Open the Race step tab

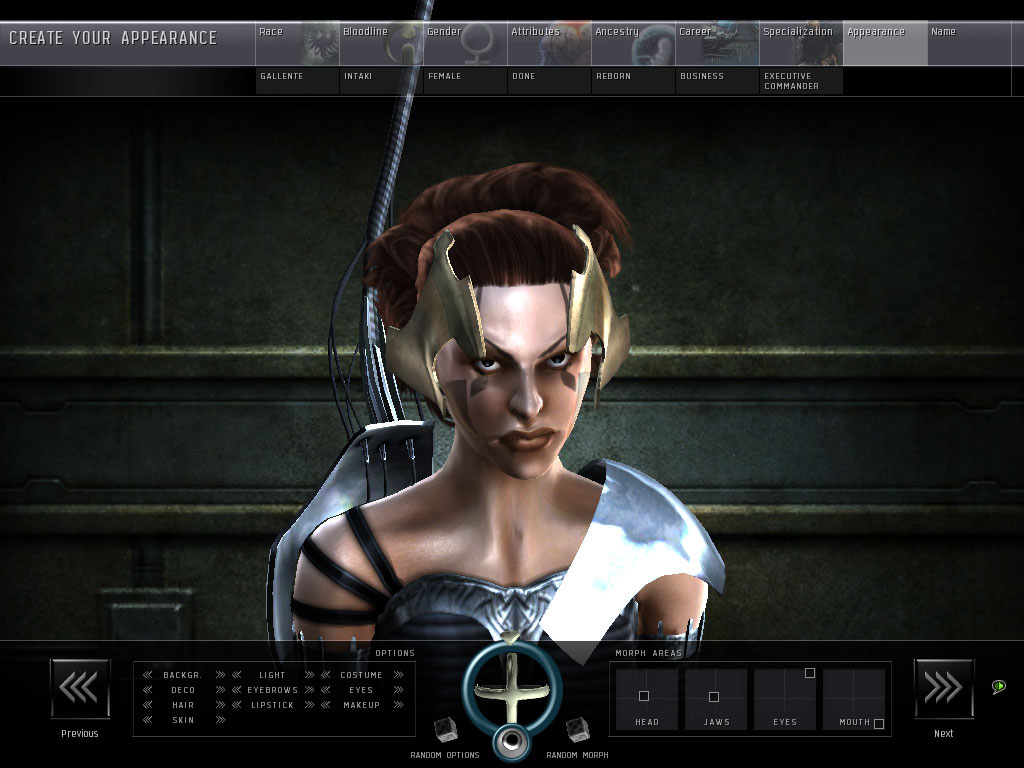point(297,43)
